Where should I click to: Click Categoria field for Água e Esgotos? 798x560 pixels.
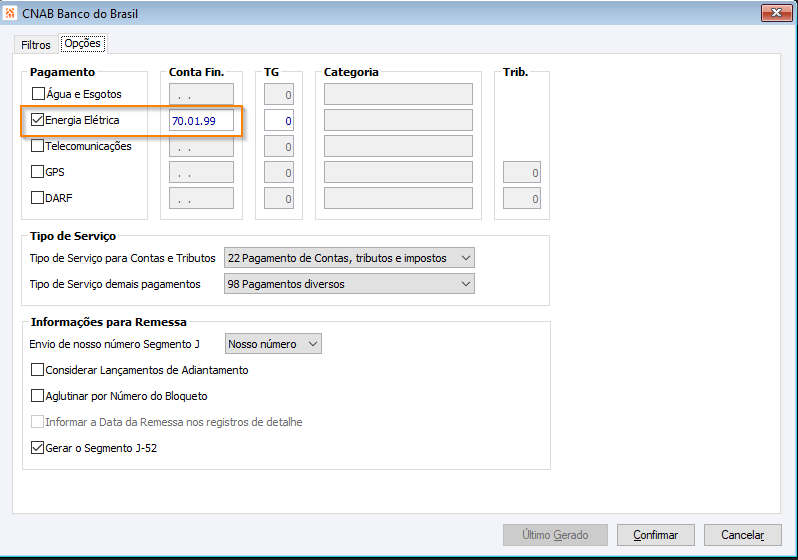[x=398, y=94]
